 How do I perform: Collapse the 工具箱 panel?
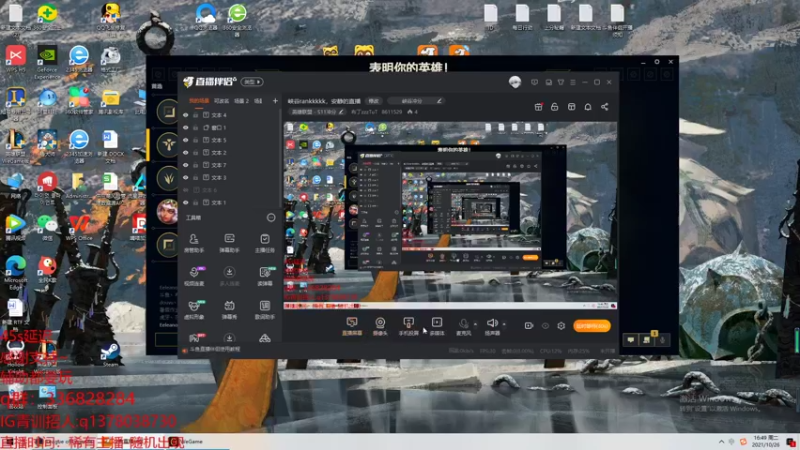[271, 218]
